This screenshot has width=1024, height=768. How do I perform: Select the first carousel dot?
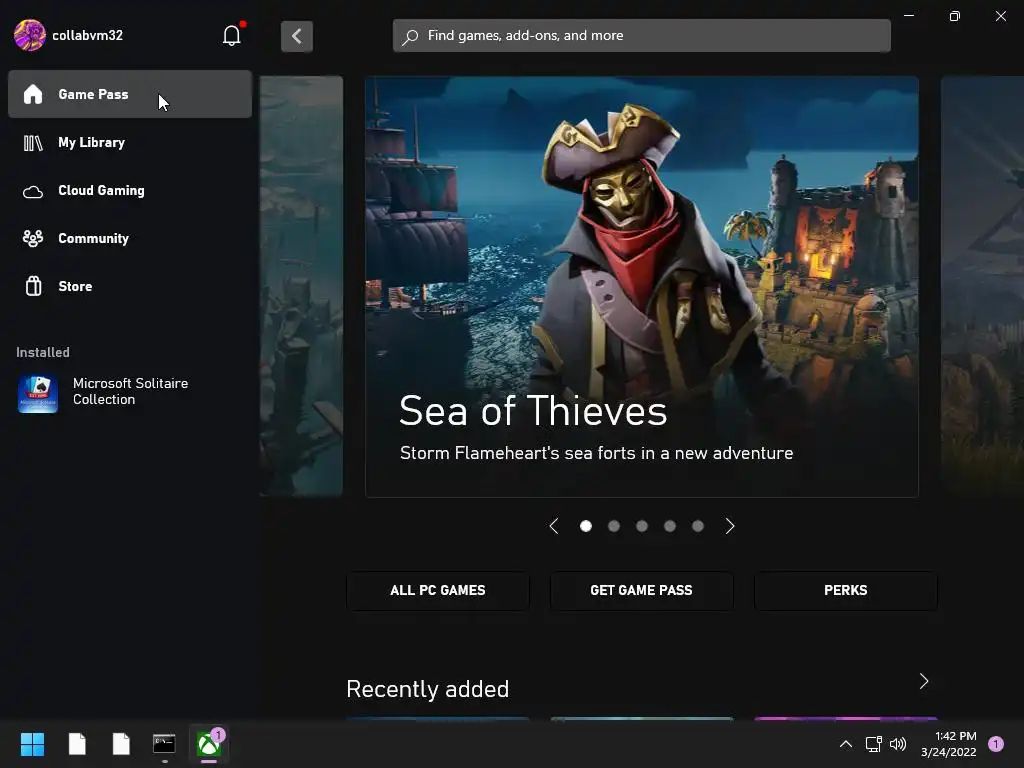pos(586,526)
